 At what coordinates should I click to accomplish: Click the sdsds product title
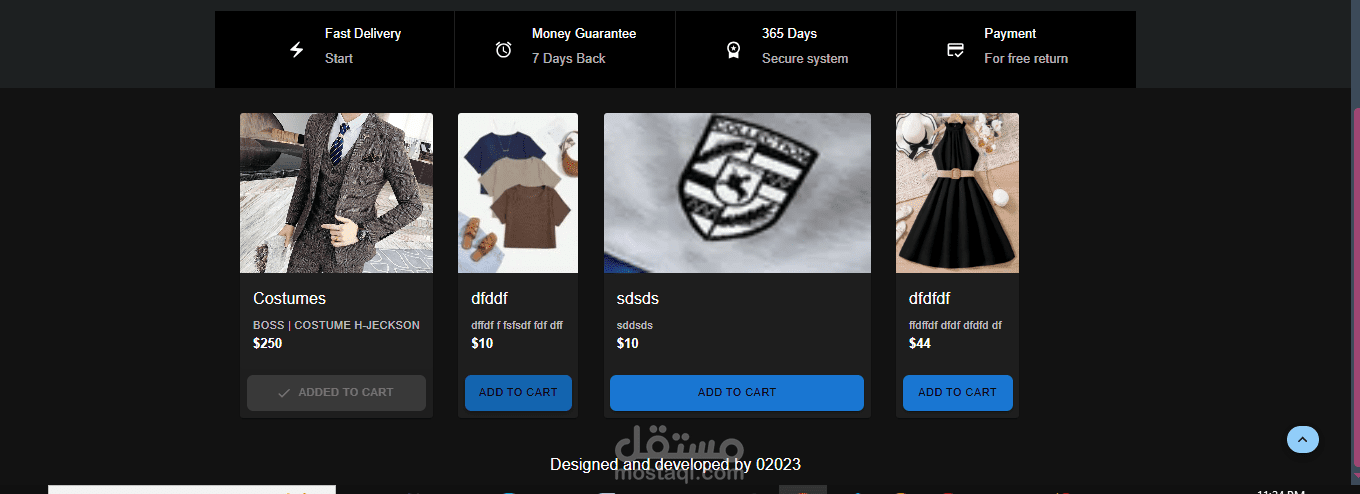[x=638, y=298]
